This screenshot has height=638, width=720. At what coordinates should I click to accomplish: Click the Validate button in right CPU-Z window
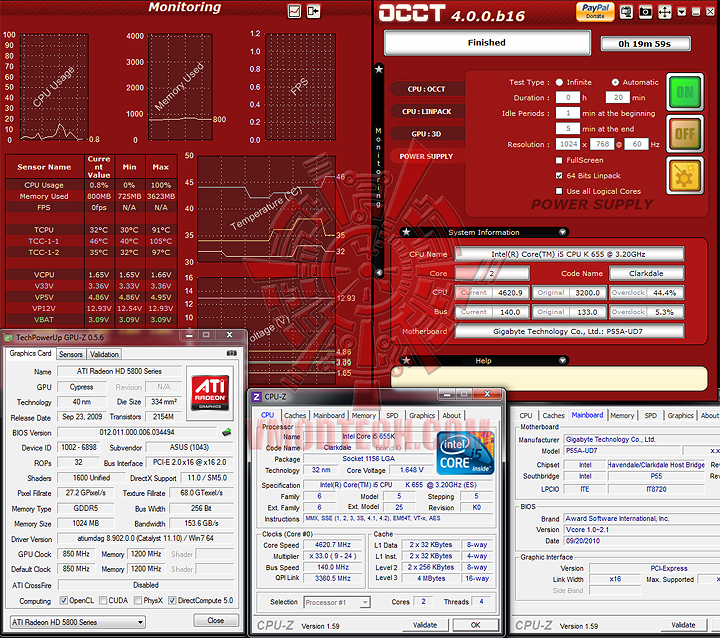click(x=683, y=625)
